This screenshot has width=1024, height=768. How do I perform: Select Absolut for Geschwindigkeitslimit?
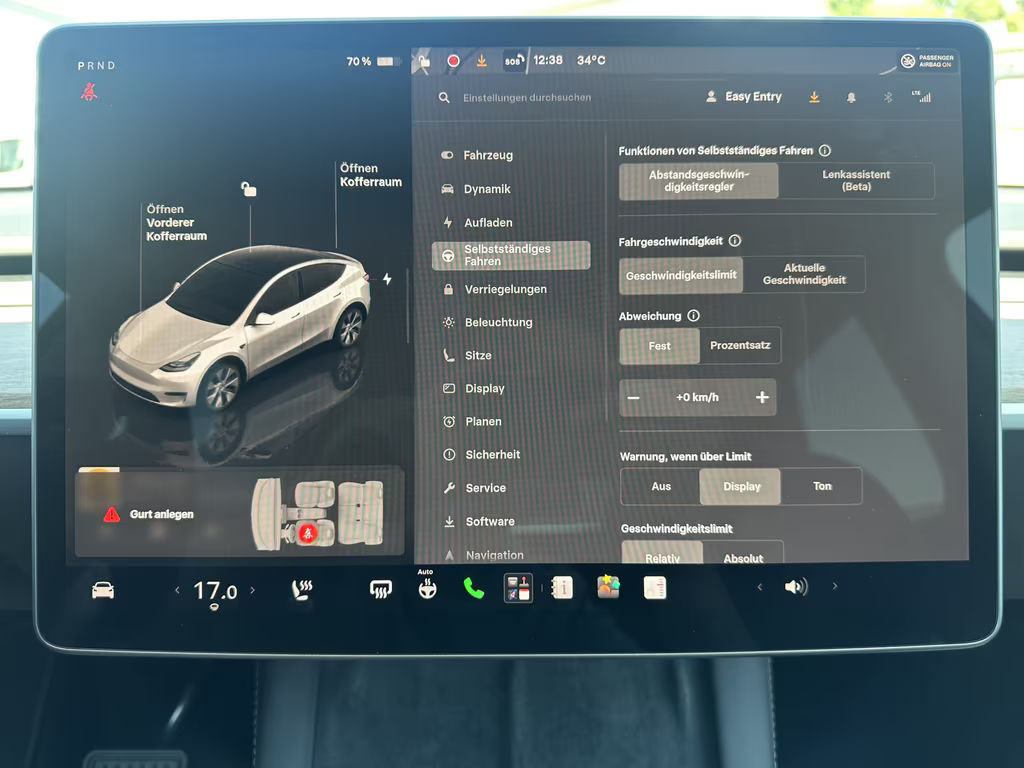(x=743, y=554)
